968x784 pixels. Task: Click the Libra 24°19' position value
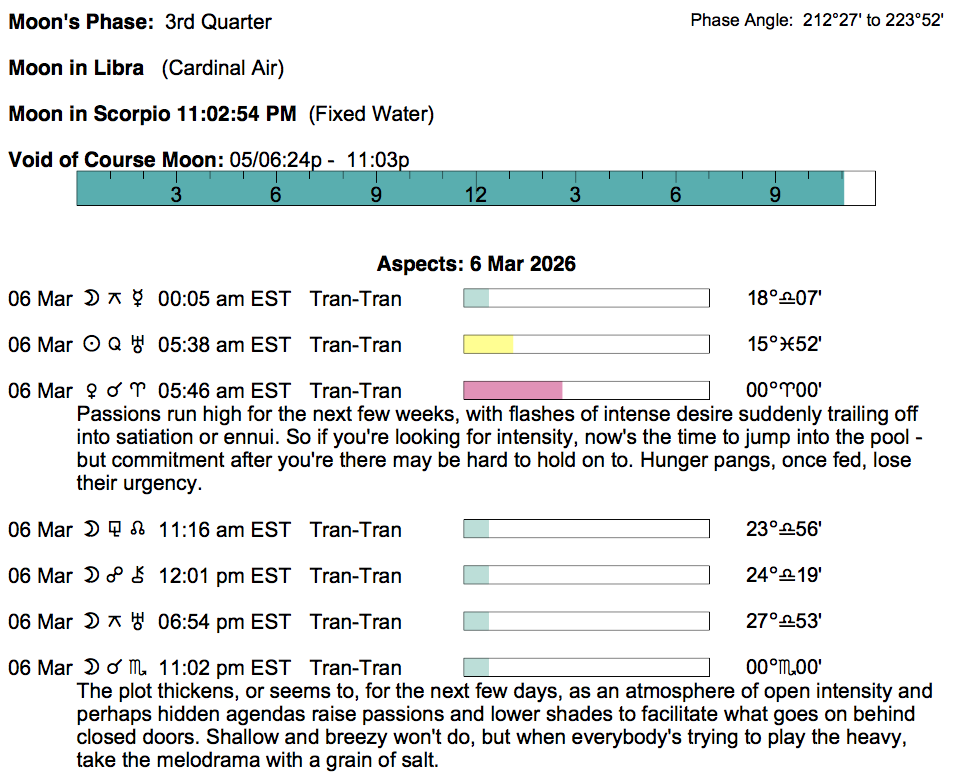coord(784,576)
